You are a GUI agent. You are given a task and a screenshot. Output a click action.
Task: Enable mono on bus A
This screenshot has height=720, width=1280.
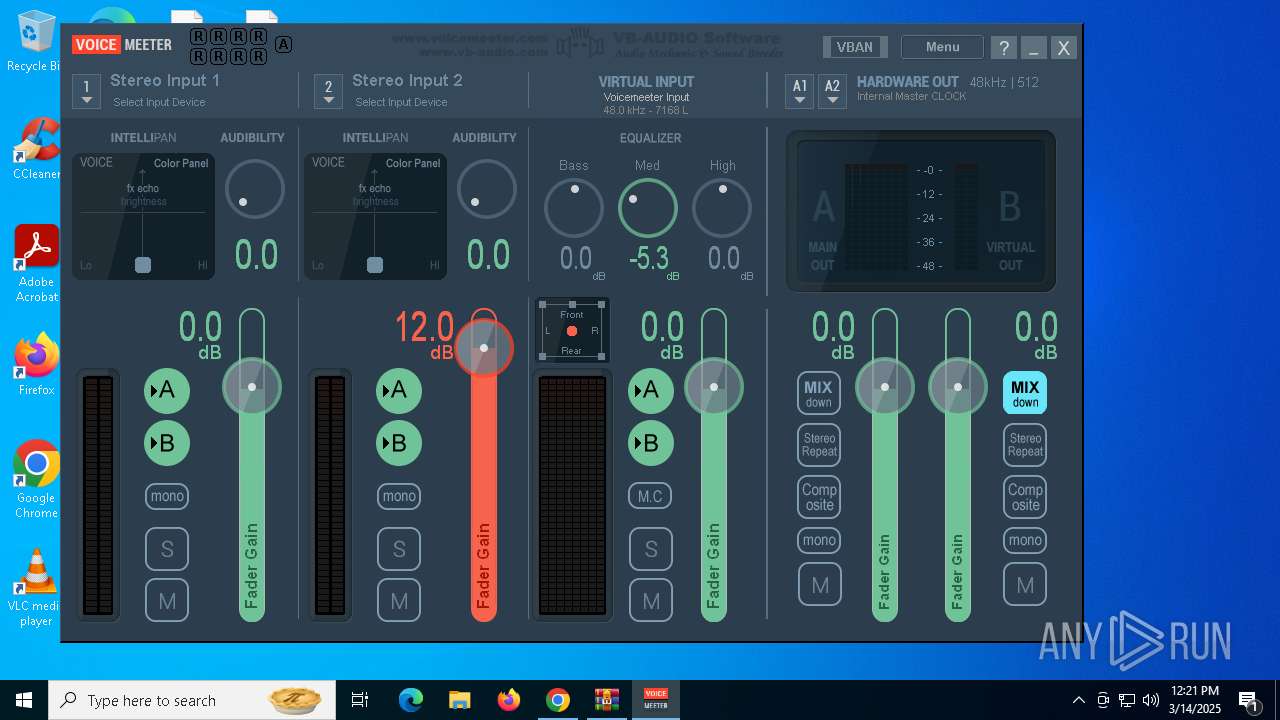pyautogui.click(x=819, y=540)
